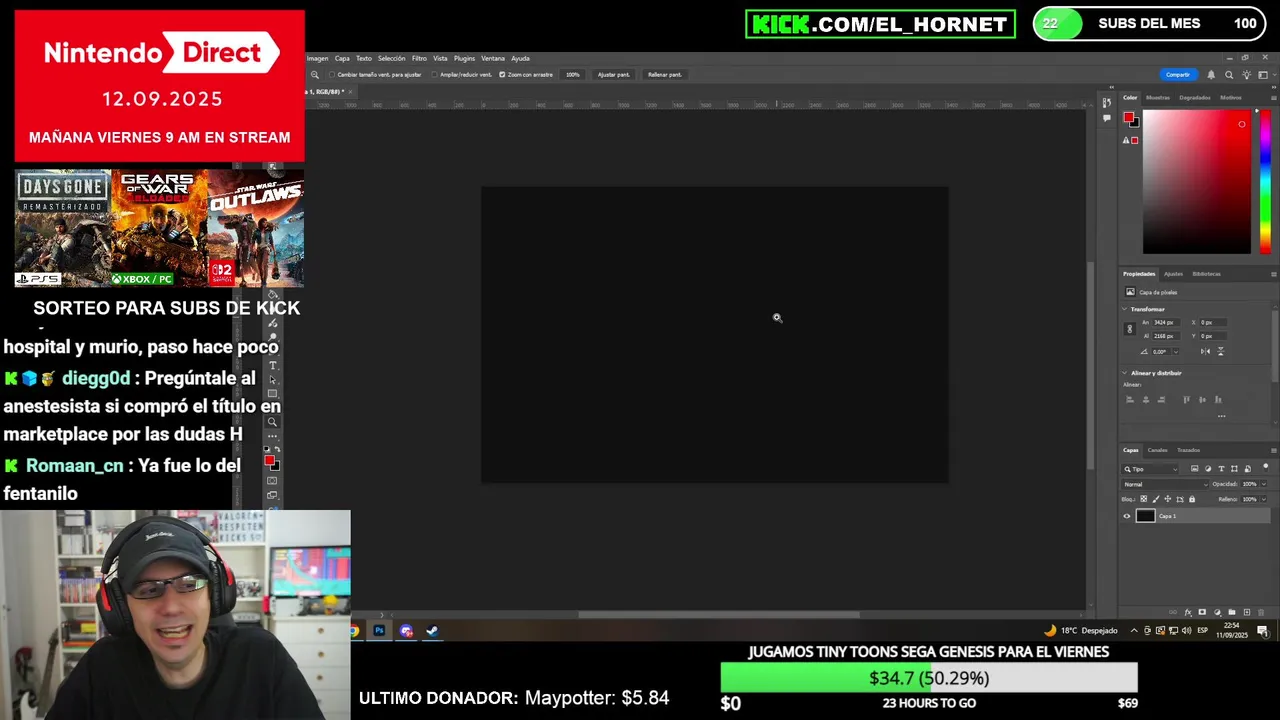Hide Capa 1 with the eye icon
The width and height of the screenshot is (1280, 720).
(x=1127, y=516)
